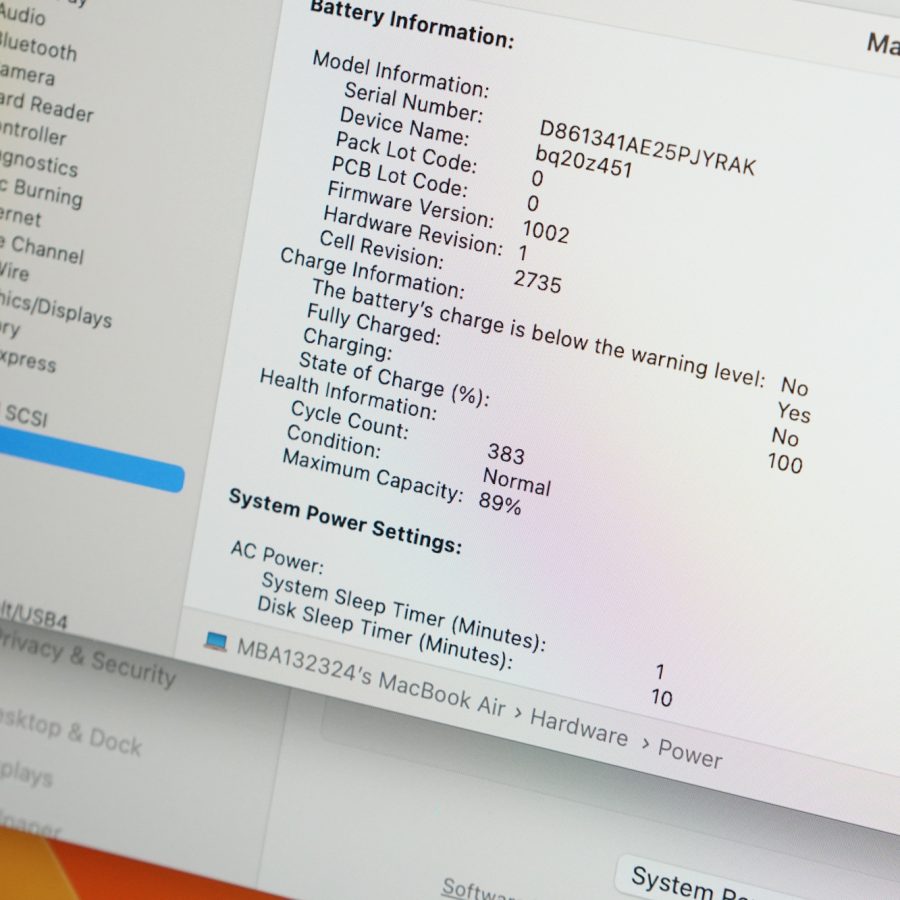900x900 pixels.
Task: Click the laptop icon in the path bar
Action: coord(216,641)
